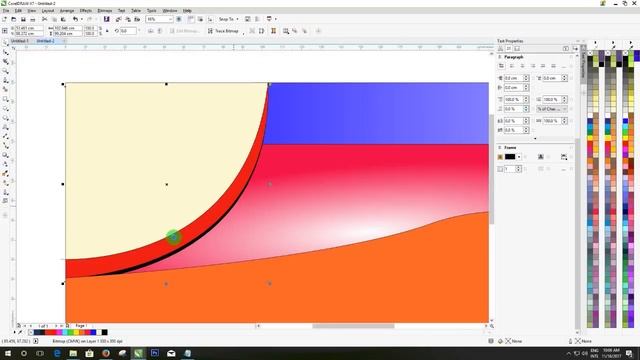Click the Snap To button

(226, 19)
